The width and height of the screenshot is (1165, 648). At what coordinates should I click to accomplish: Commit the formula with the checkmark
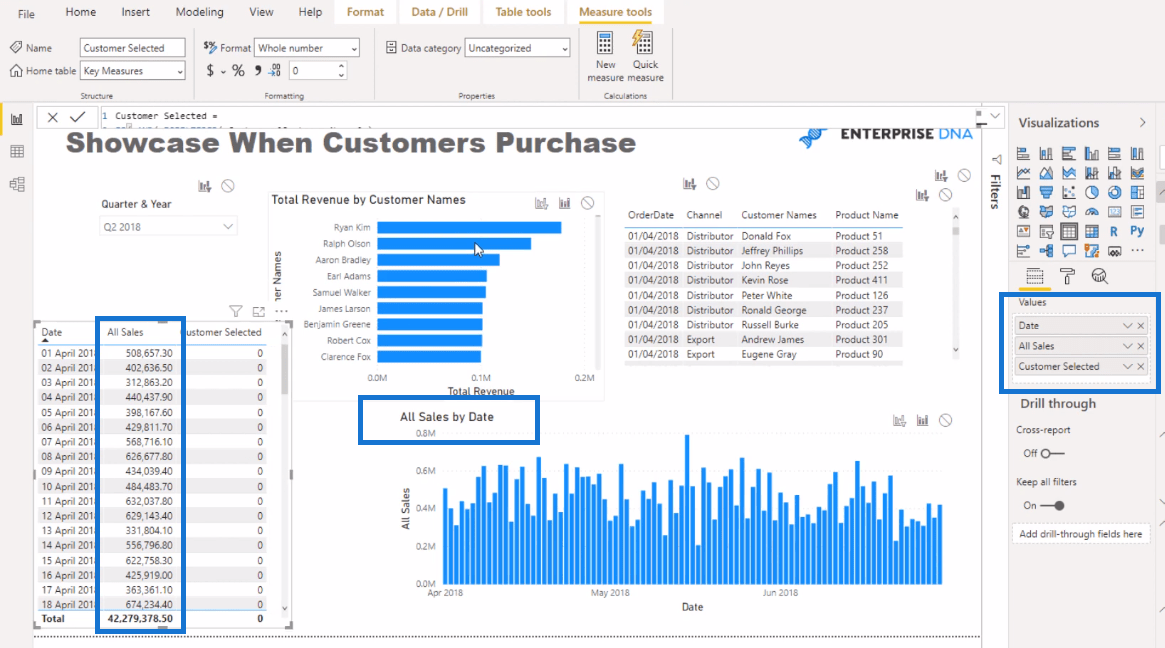coord(77,117)
